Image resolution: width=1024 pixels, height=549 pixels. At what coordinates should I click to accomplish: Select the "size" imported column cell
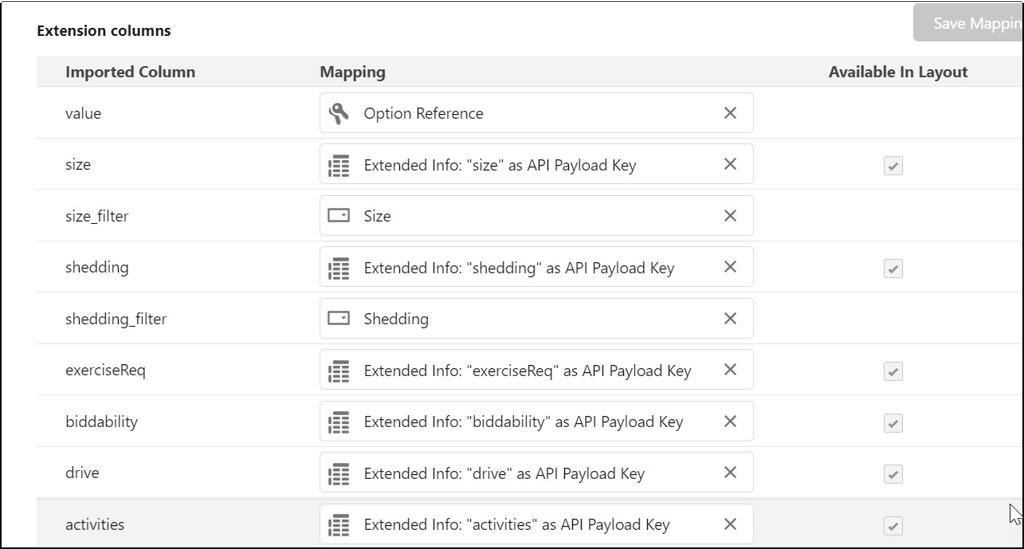[x=78, y=165]
